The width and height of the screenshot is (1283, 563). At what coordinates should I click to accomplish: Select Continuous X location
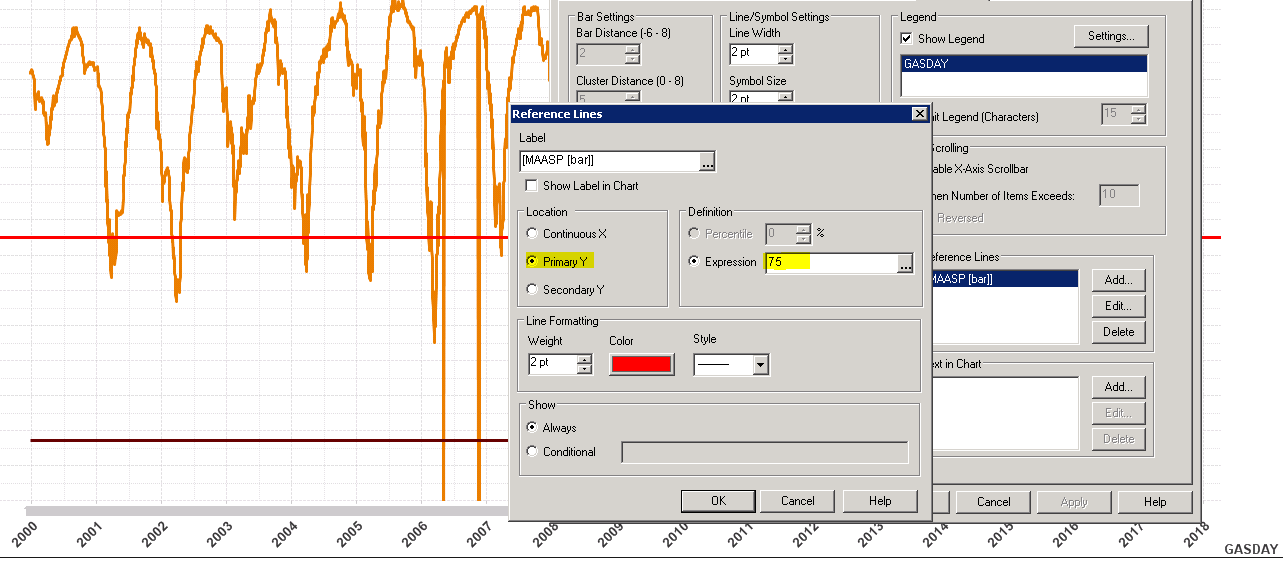(x=531, y=234)
